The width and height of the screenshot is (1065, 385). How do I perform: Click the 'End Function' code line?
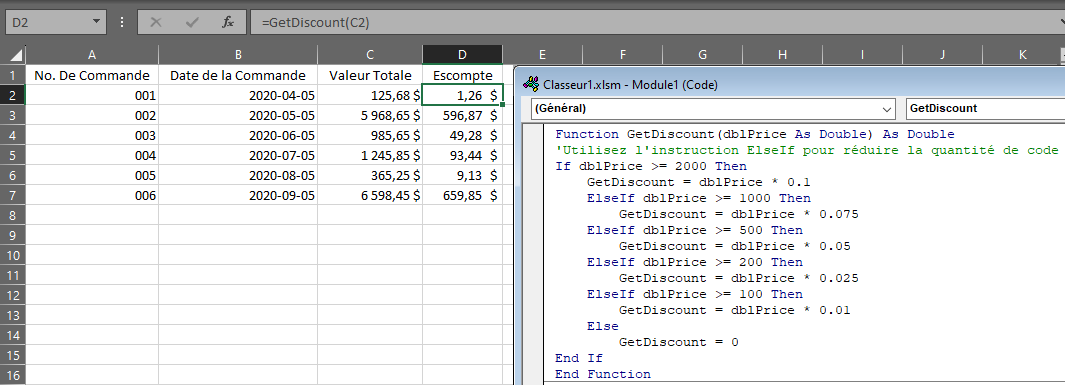(x=602, y=374)
